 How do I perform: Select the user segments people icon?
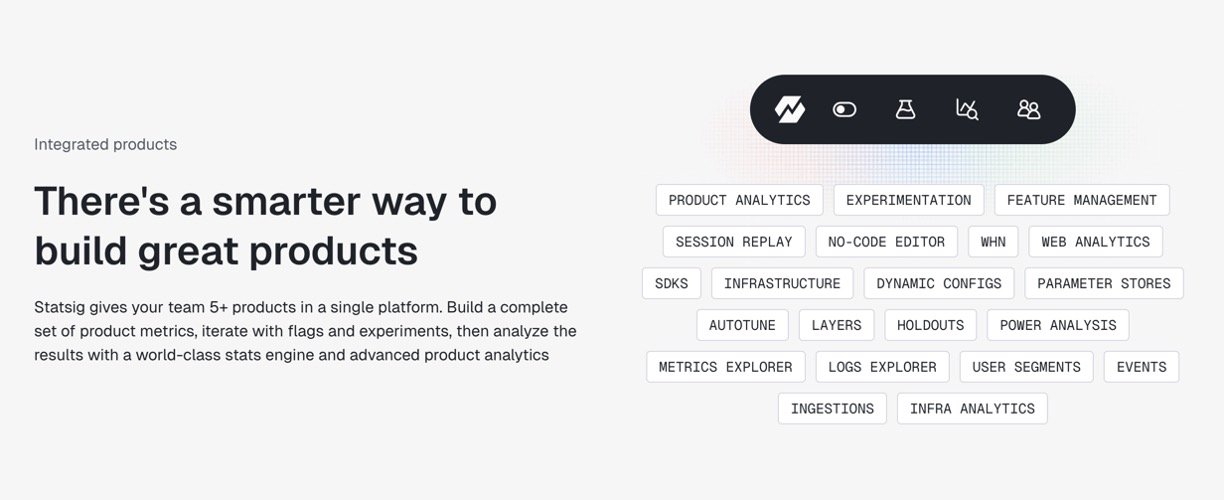coord(1029,110)
